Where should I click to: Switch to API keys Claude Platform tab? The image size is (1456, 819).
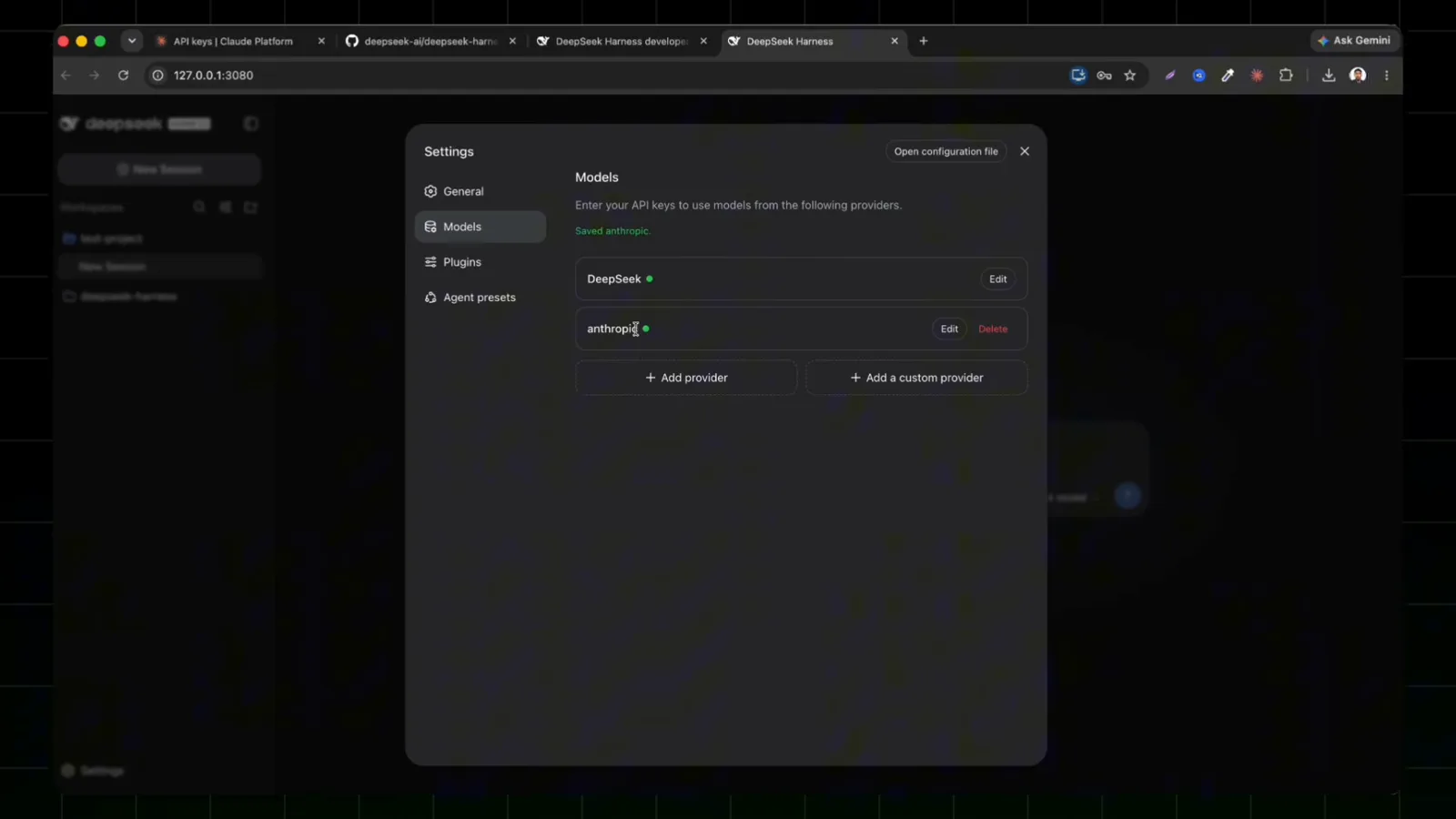(x=233, y=41)
